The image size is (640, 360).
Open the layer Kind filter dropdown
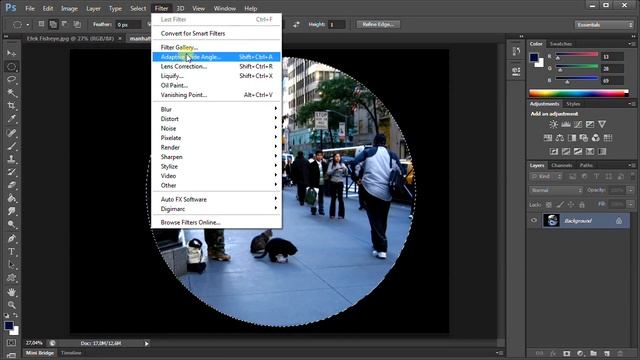(x=546, y=176)
